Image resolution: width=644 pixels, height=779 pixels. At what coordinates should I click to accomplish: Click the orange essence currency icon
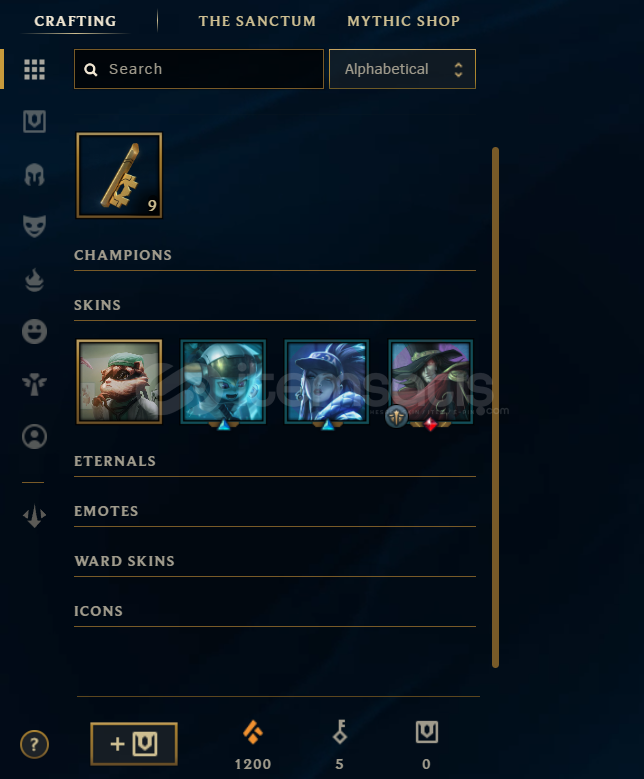252,732
